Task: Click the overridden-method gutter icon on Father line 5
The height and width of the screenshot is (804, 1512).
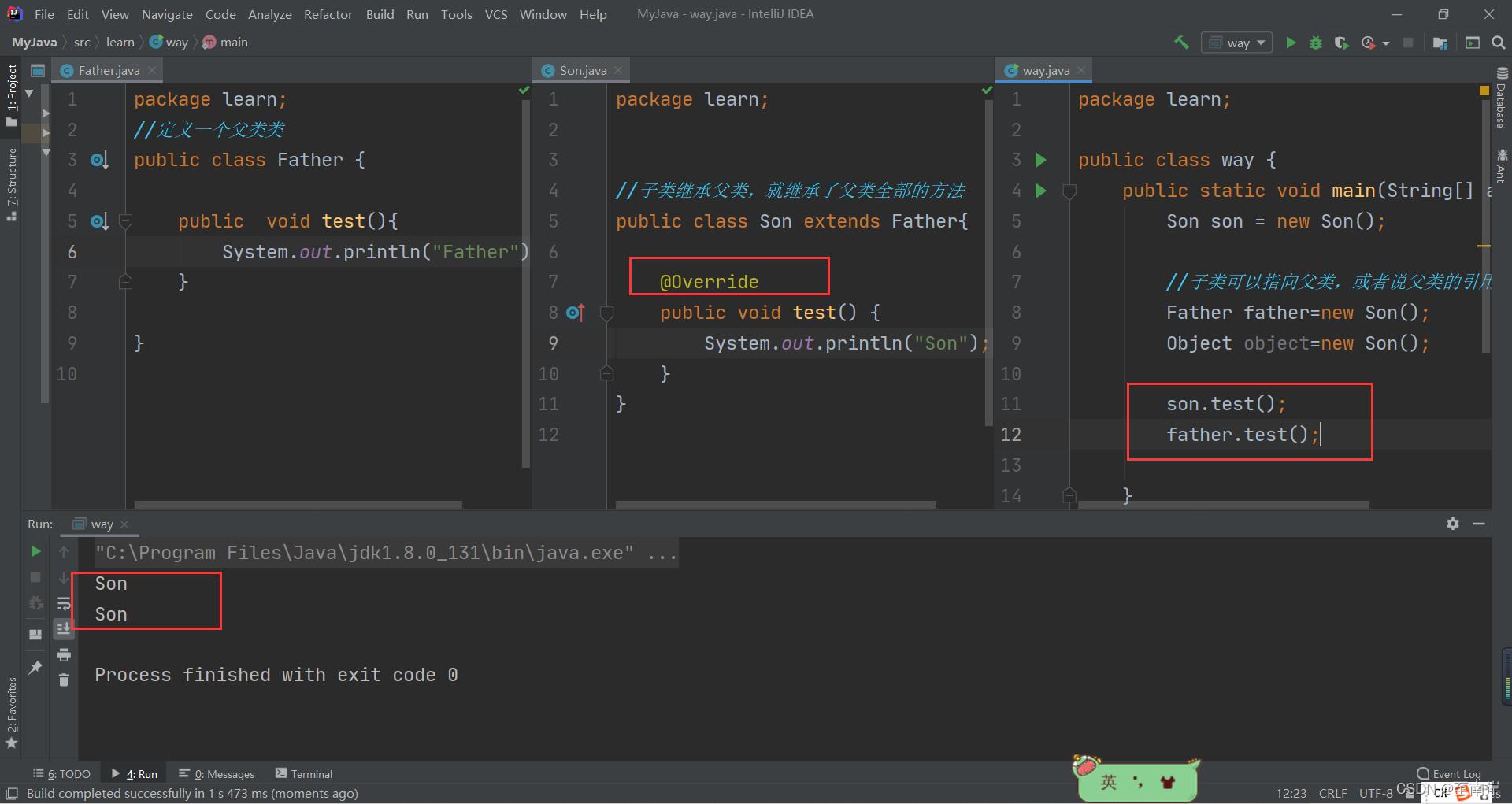Action: click(99, 221)
